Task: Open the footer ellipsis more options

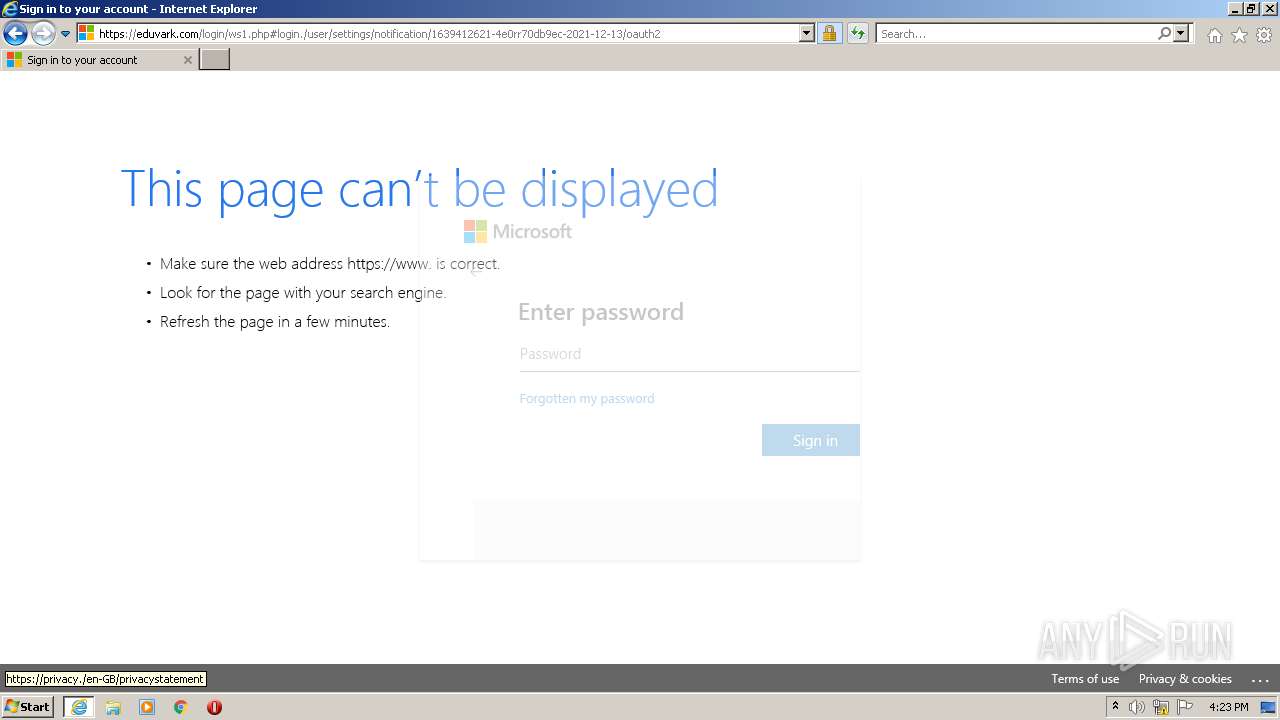Action: (1260, 679)
